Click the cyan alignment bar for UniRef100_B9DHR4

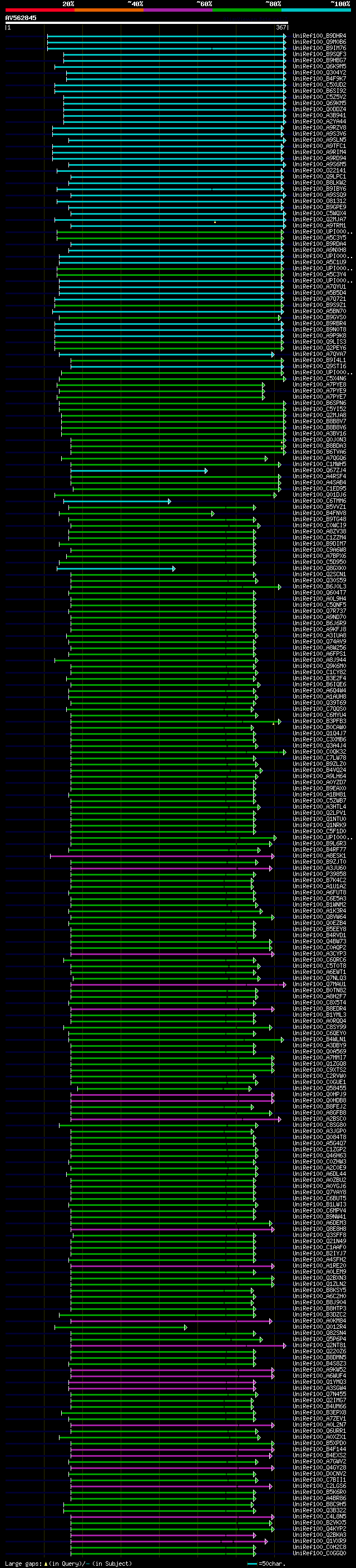pos(167,36)
